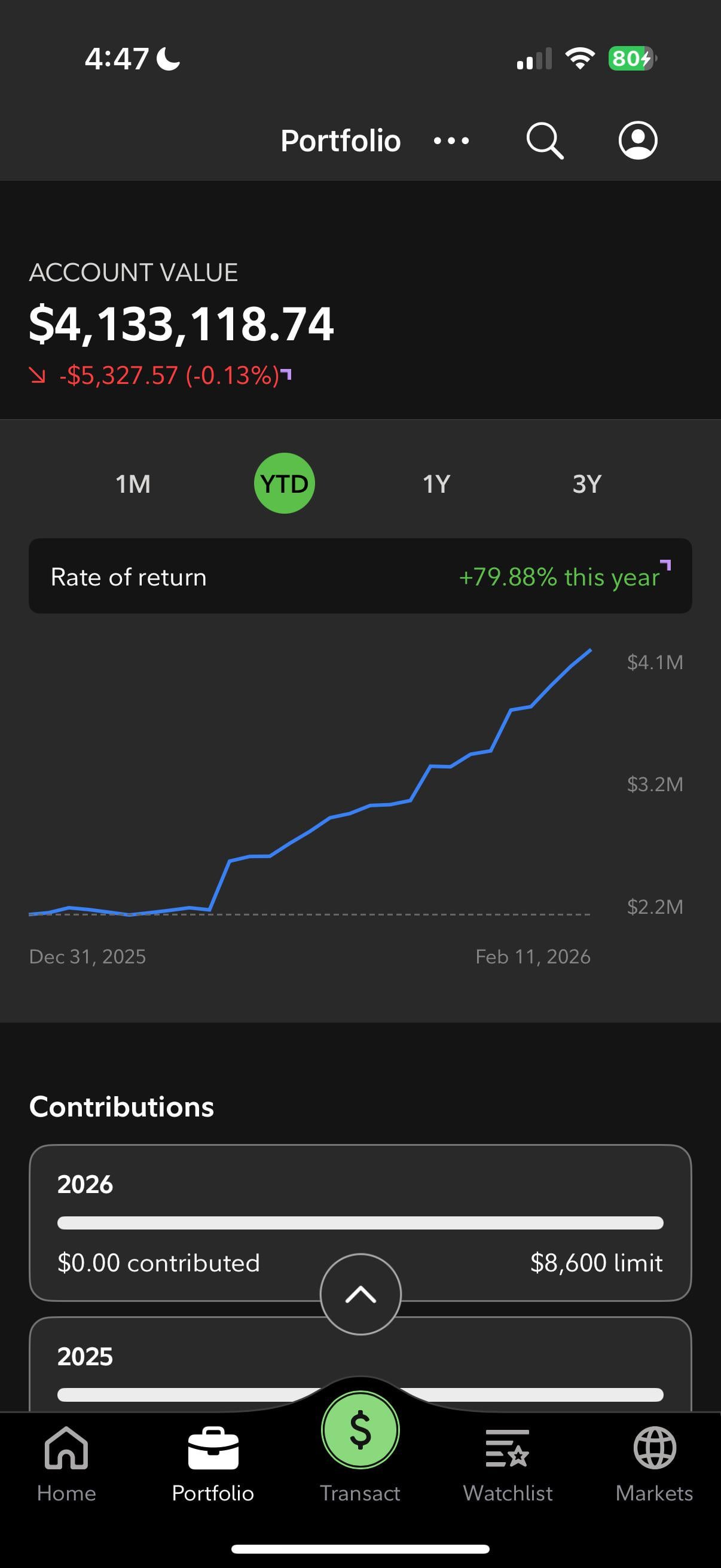The image size is (721, 1568).
Task: Open the 2025 contributions card
Action: click(182, 1357)
